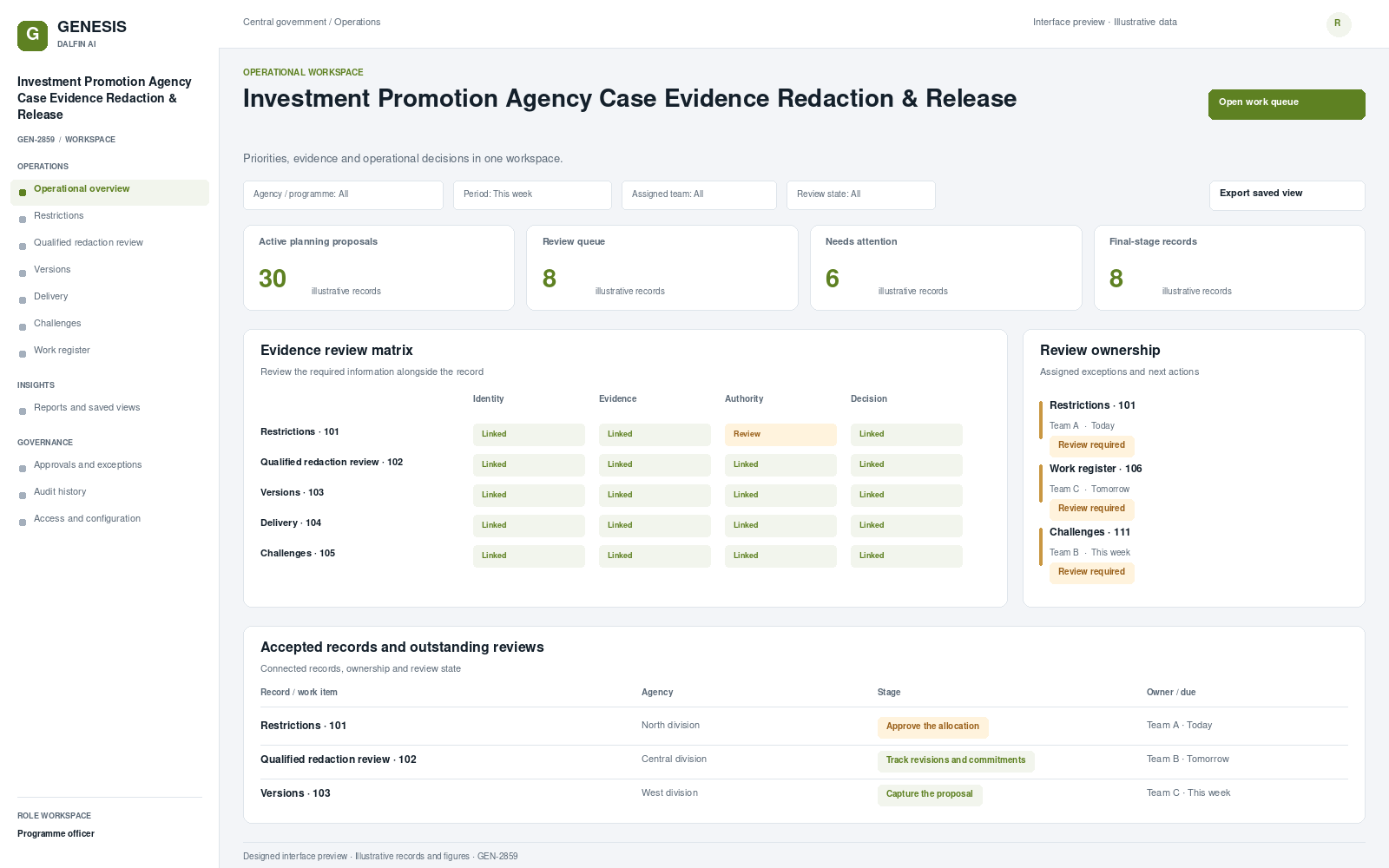Open Qualified redaction review · 102 record

point(339,759)
